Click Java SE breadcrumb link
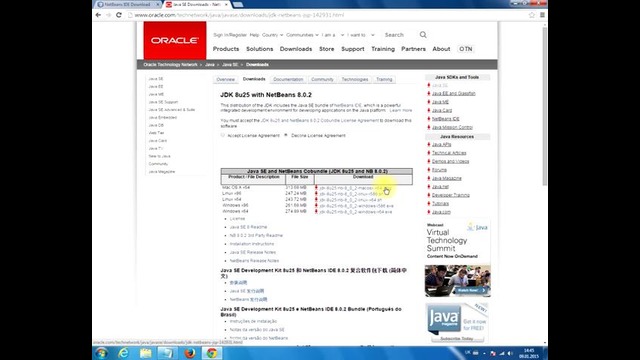640x360 pixels. 230,64
